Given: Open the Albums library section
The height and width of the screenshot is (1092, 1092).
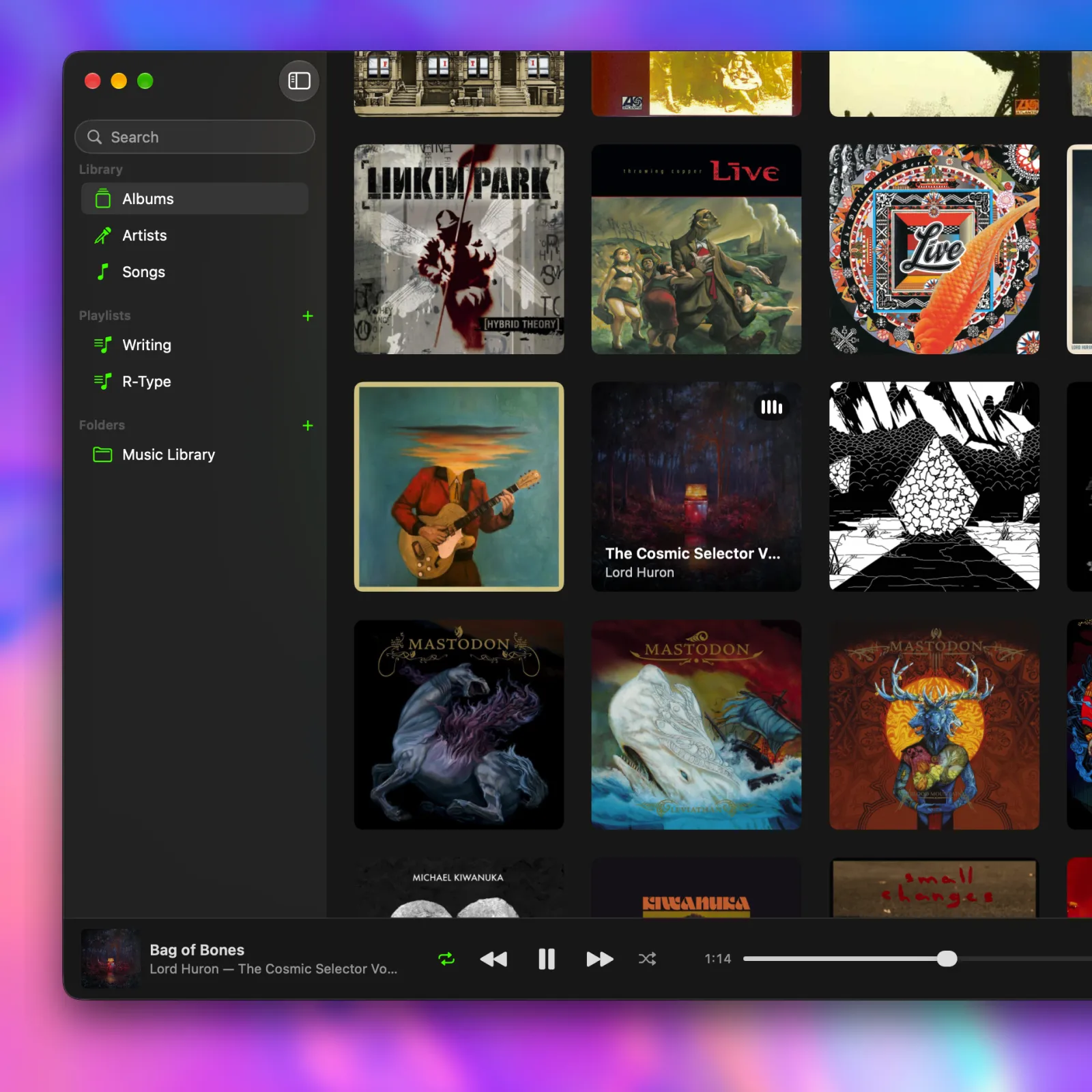Looking at the screenshot, I should click(x=195, y=199).
